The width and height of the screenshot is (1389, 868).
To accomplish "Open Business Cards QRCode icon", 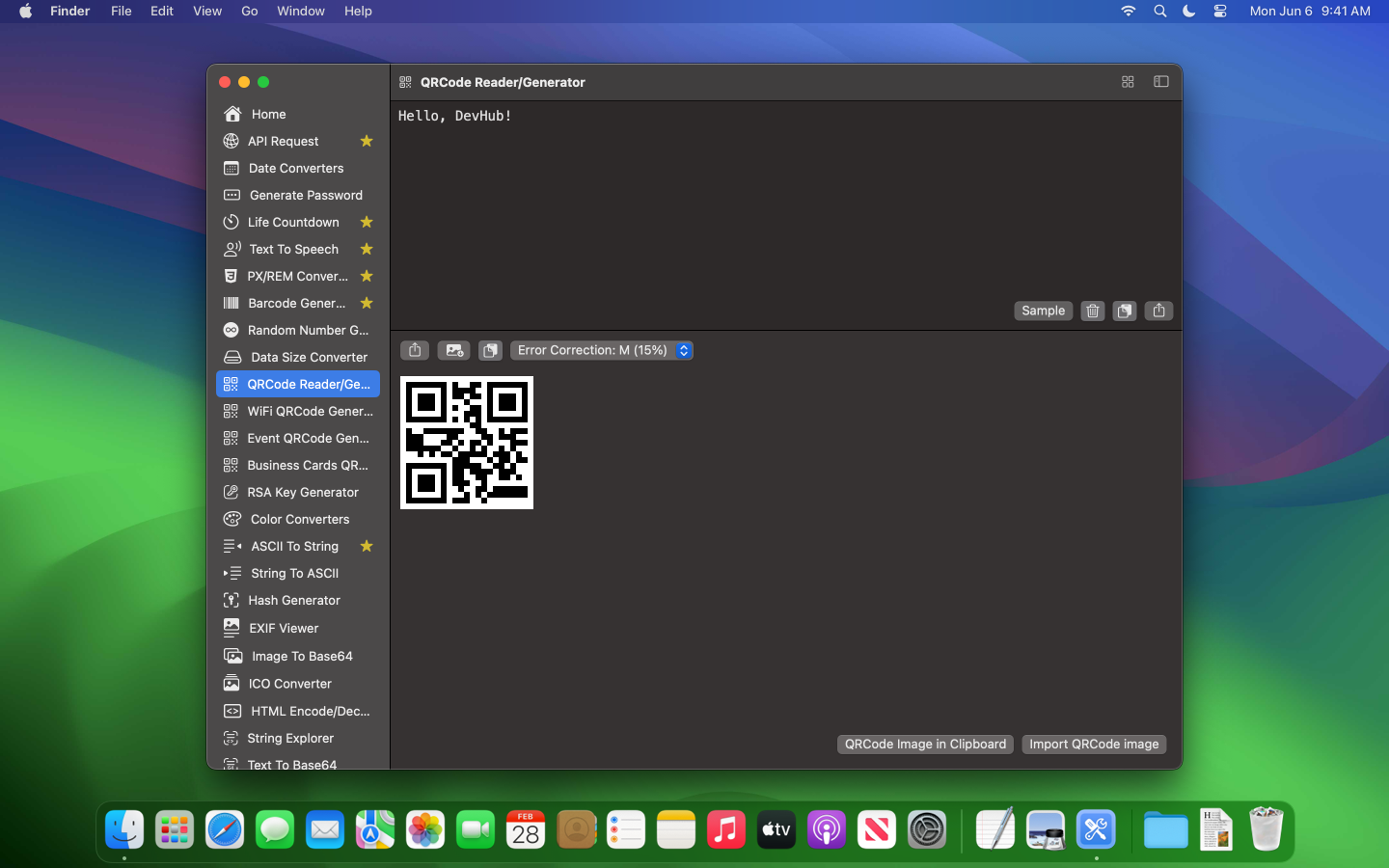I will click(x=231, y=465).
